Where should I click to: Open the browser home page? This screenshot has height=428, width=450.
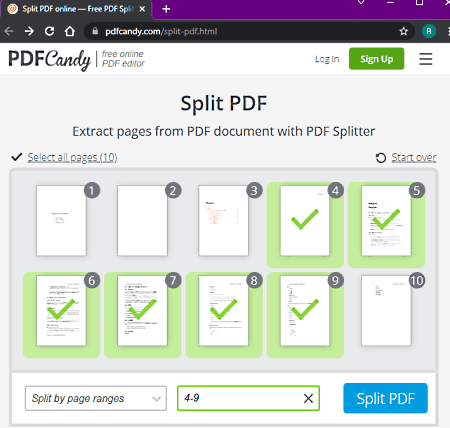pyautogui.click(x=70, y=31)
